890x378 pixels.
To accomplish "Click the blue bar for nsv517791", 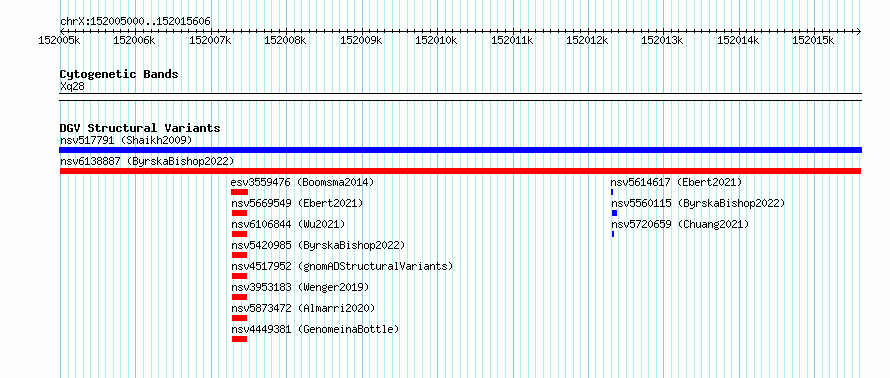I will [x=460, y=150].
